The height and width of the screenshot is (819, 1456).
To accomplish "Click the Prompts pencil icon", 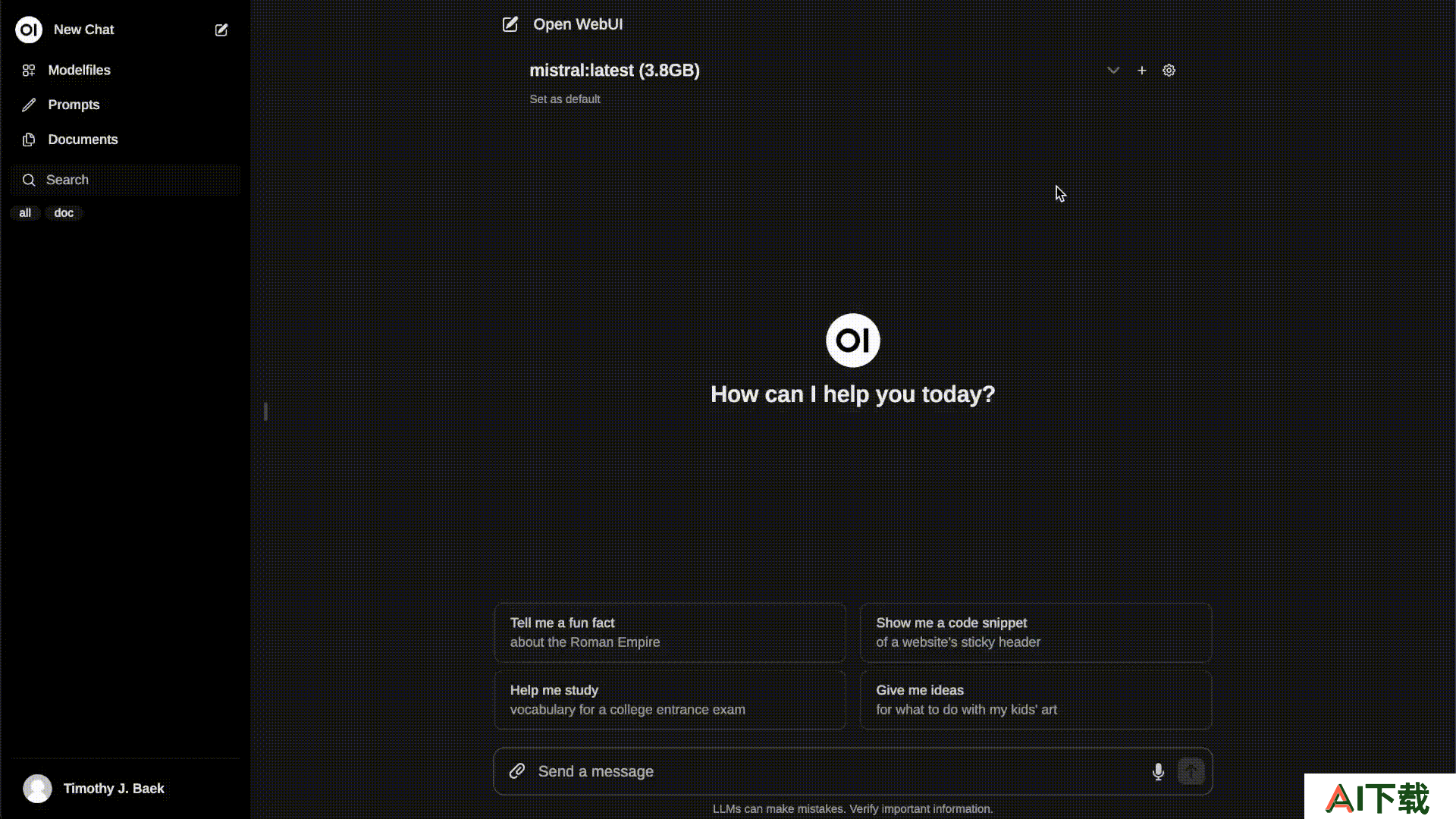I will (x=29, y=105).
